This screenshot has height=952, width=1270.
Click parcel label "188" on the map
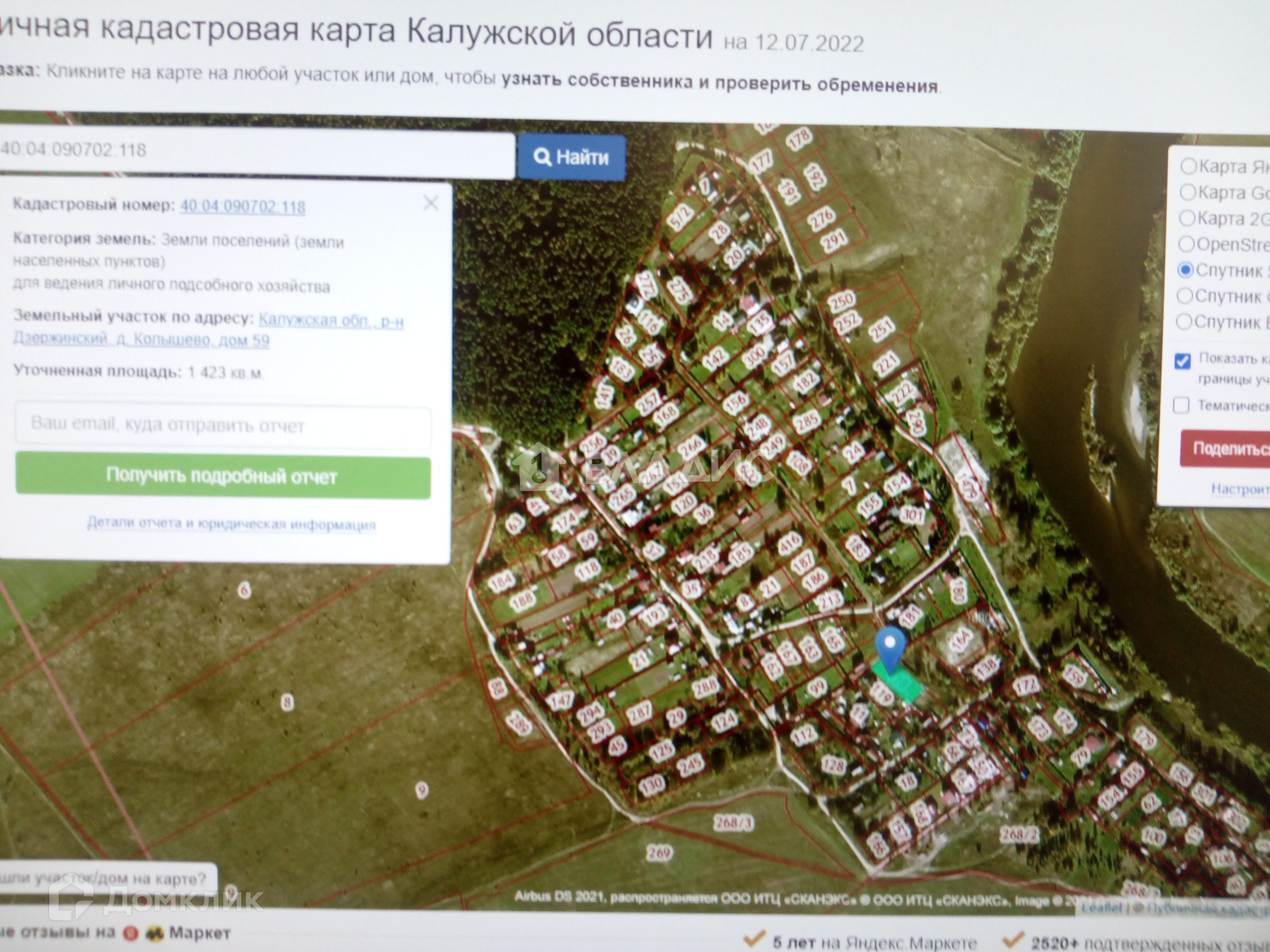tap(523, 601)
